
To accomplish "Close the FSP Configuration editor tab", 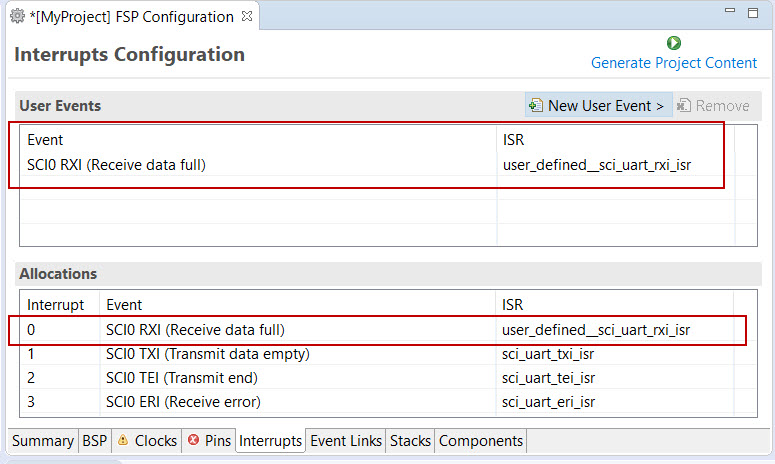I will (x=247, y=16).
